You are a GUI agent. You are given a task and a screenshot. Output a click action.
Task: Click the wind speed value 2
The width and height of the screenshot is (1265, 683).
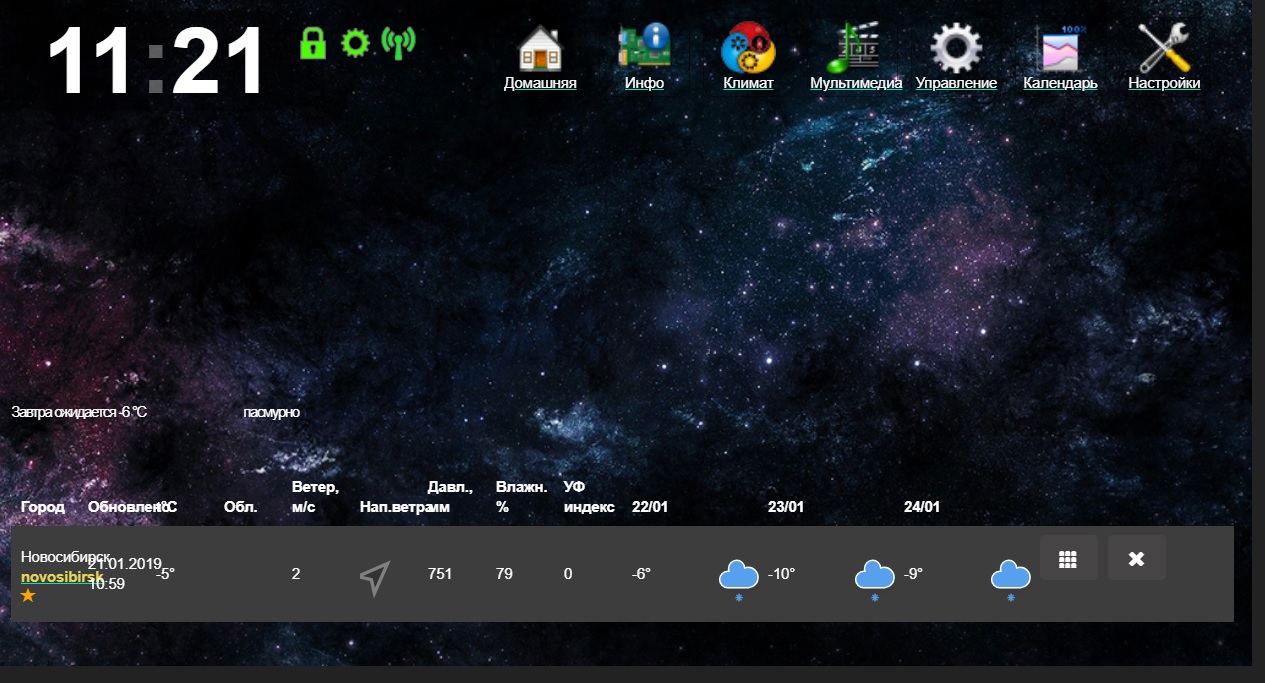(296, 574)
